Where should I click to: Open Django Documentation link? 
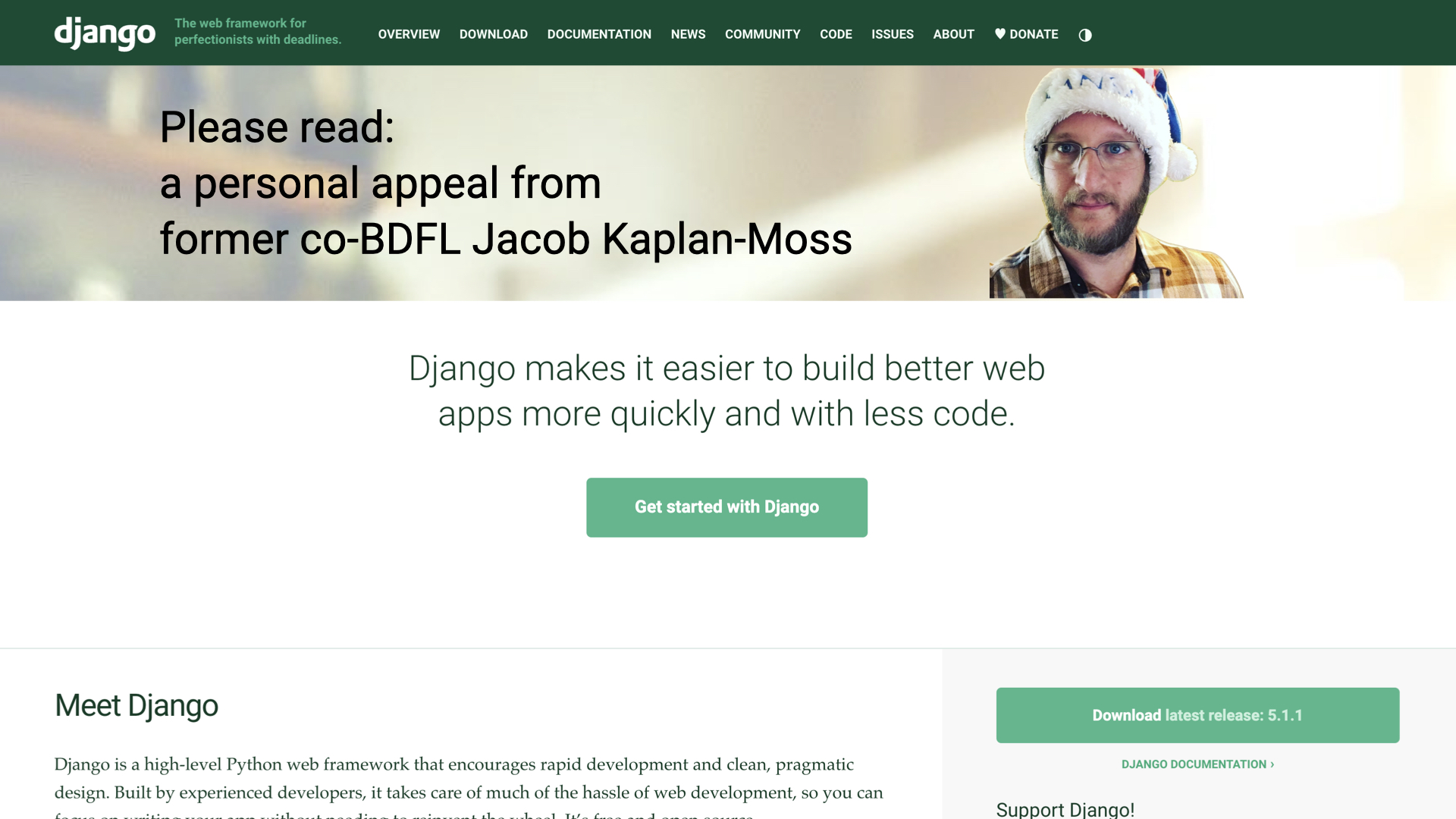1197,764
